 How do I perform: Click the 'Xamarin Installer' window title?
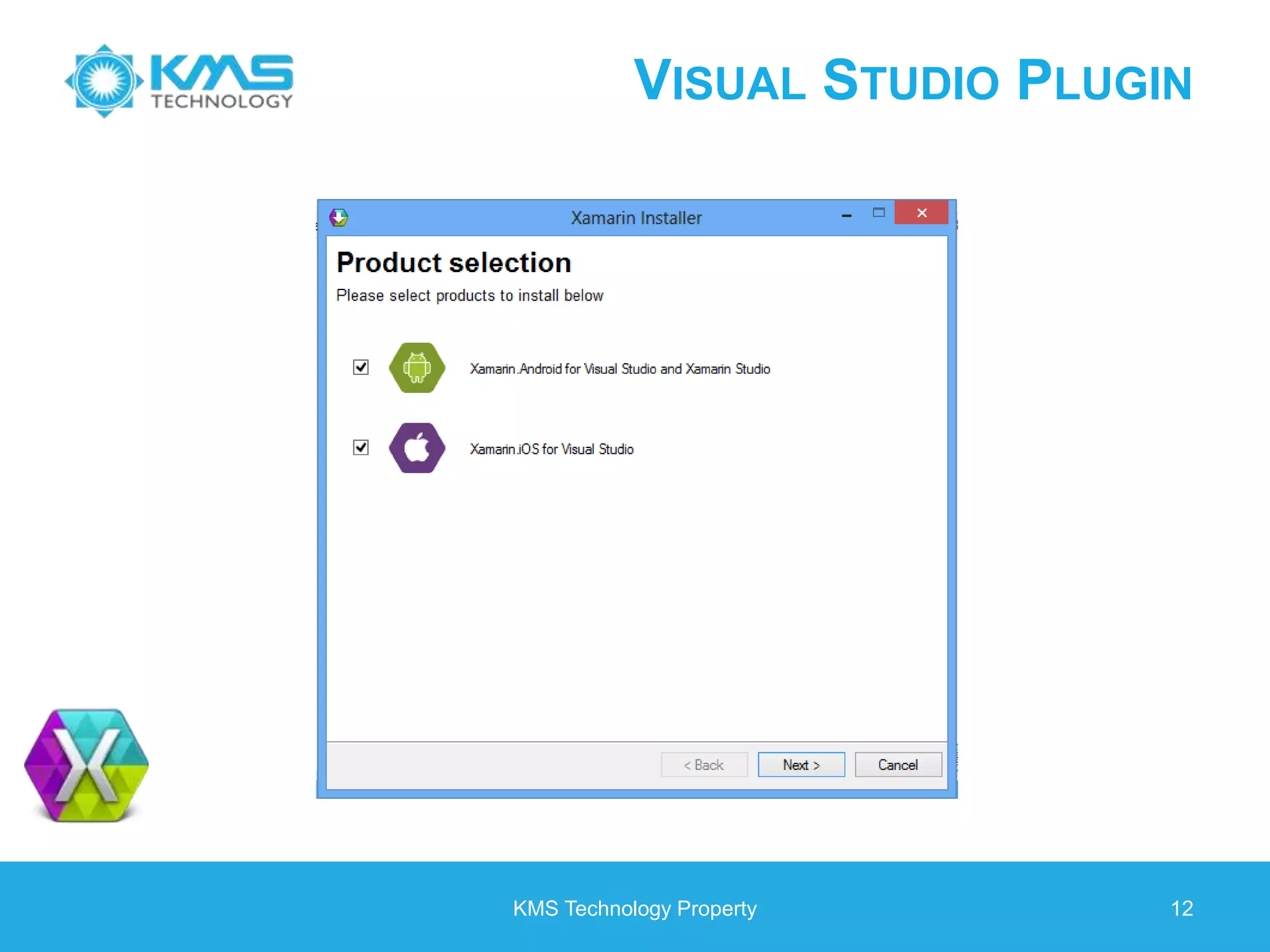click(x=636, y=218)
